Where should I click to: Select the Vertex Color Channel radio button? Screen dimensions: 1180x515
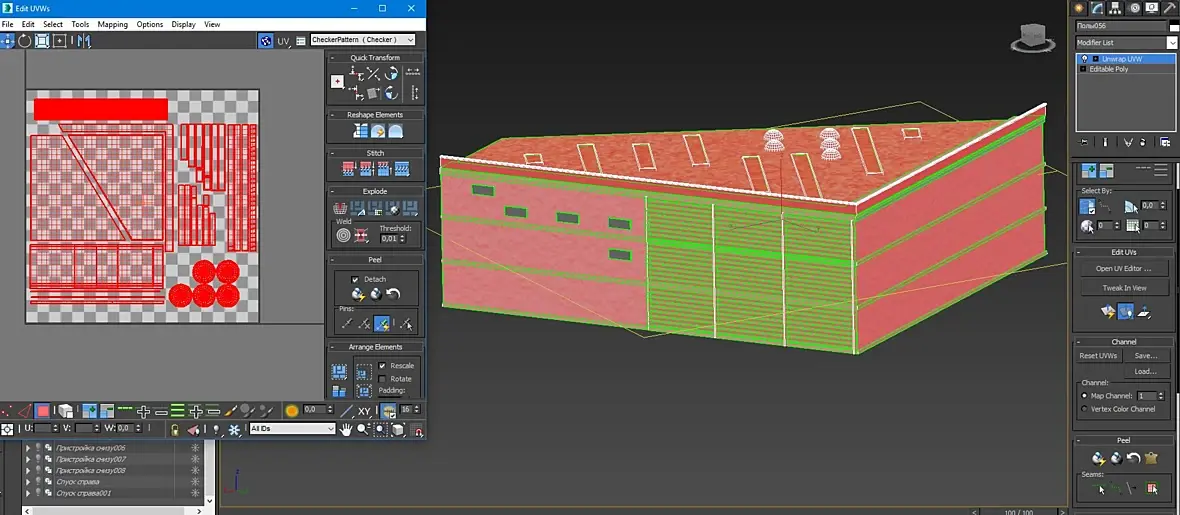click(1085, 409)
